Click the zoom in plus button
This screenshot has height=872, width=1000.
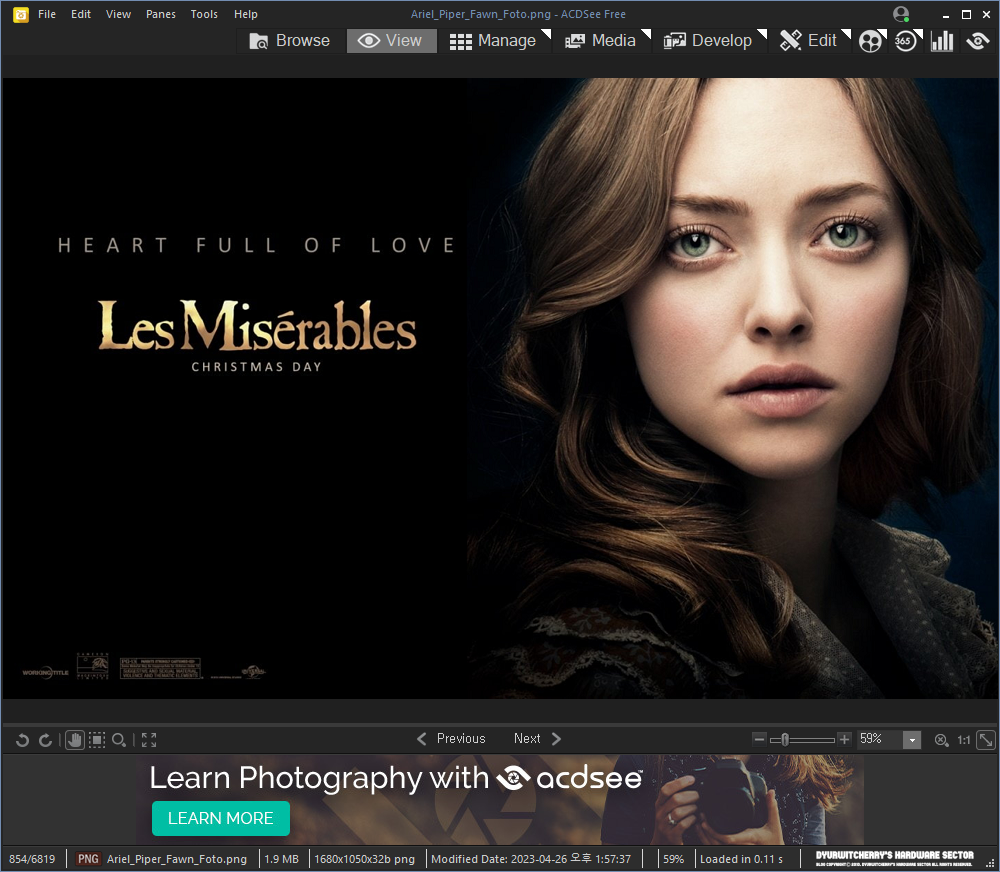[x=844, y=739]
